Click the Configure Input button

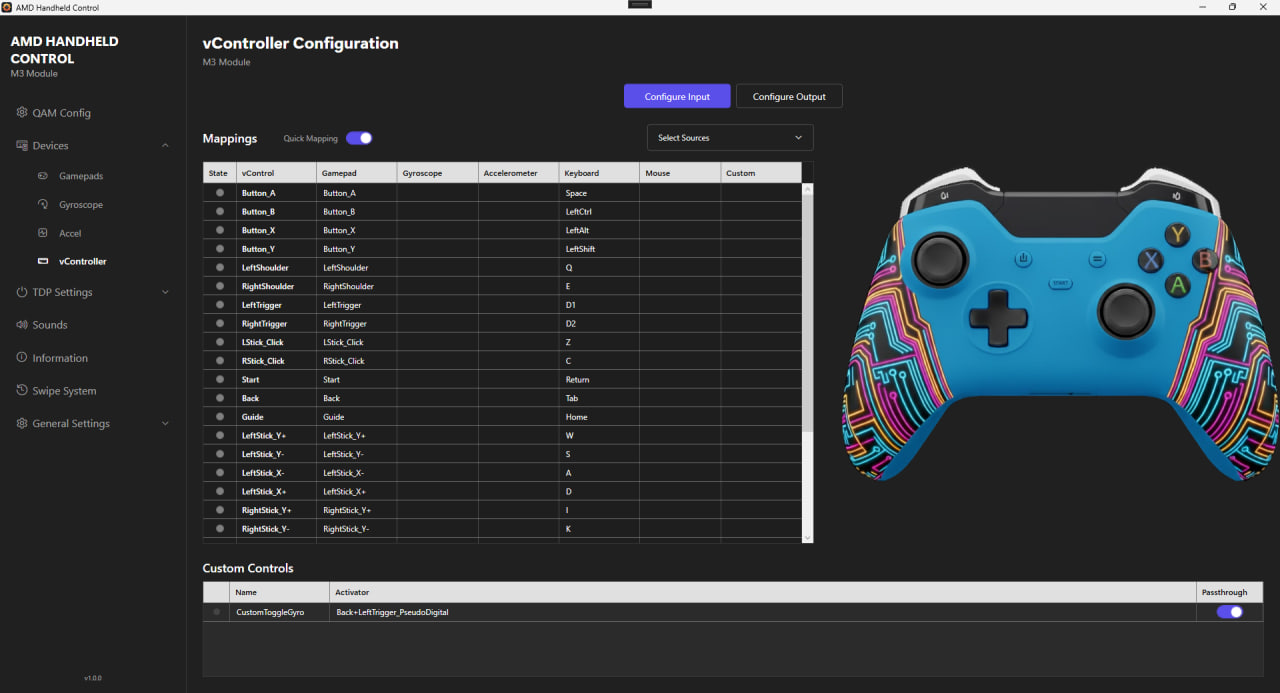tap(677, 96)
